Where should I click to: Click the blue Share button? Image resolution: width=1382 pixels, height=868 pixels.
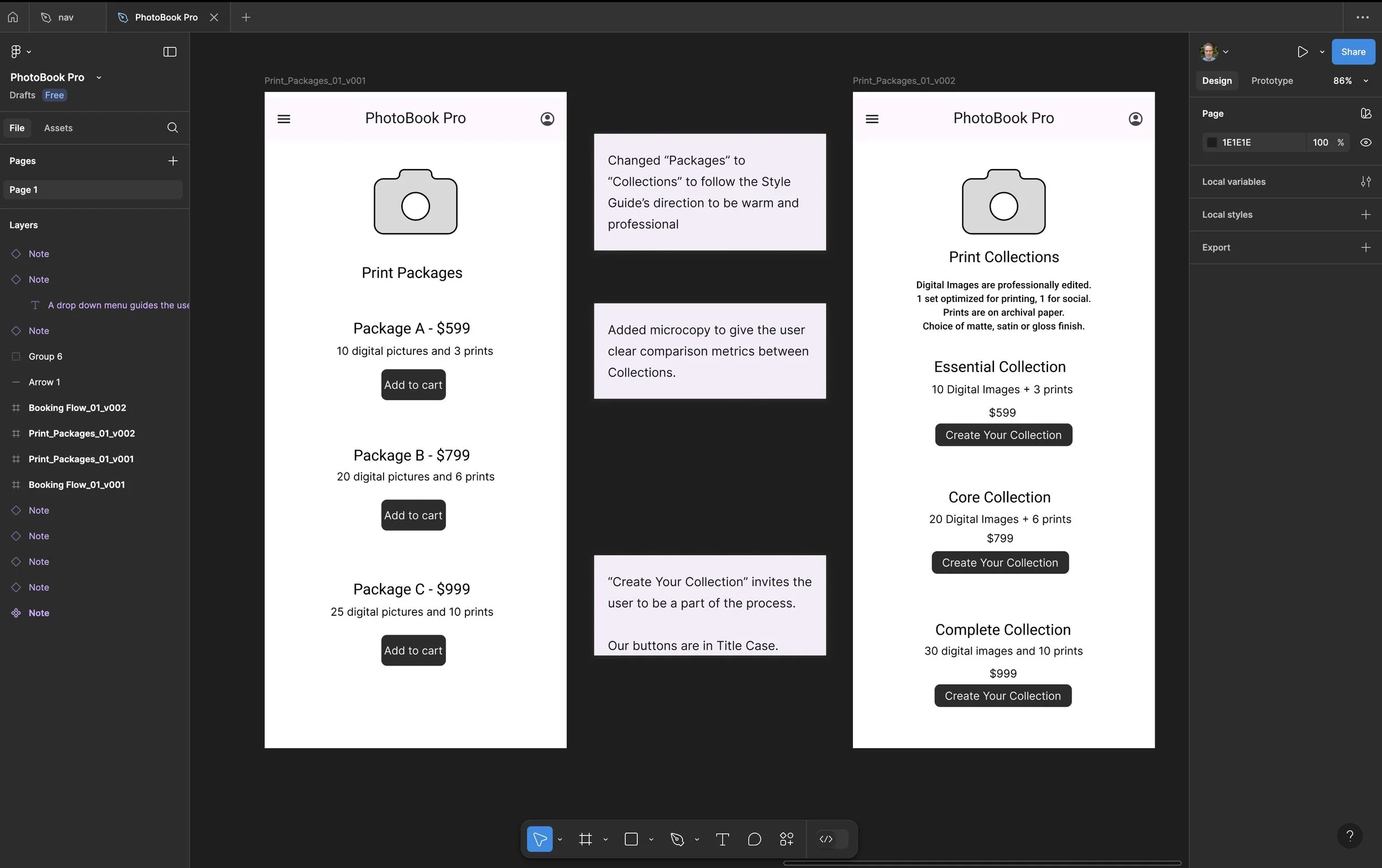(x=1353, y=51)
